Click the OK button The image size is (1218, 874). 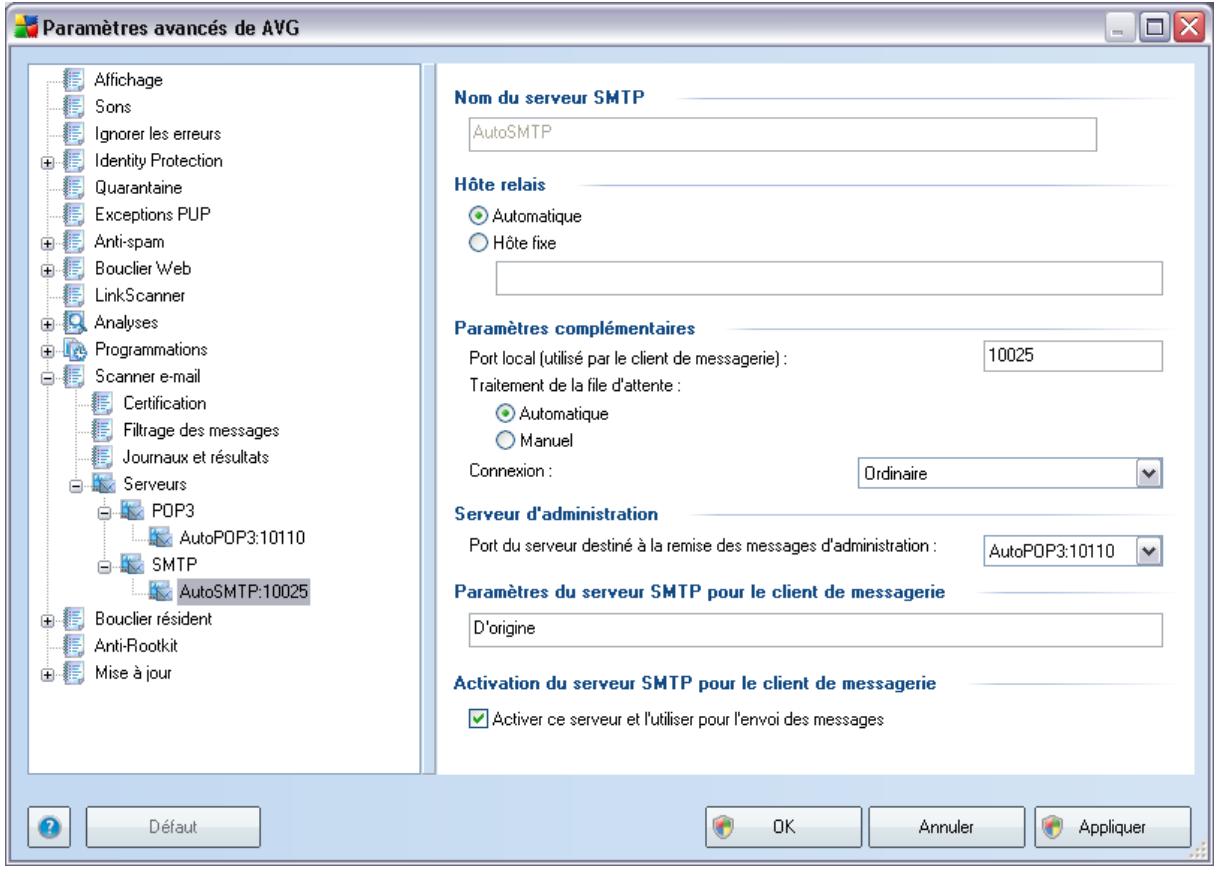coord(784,826)
